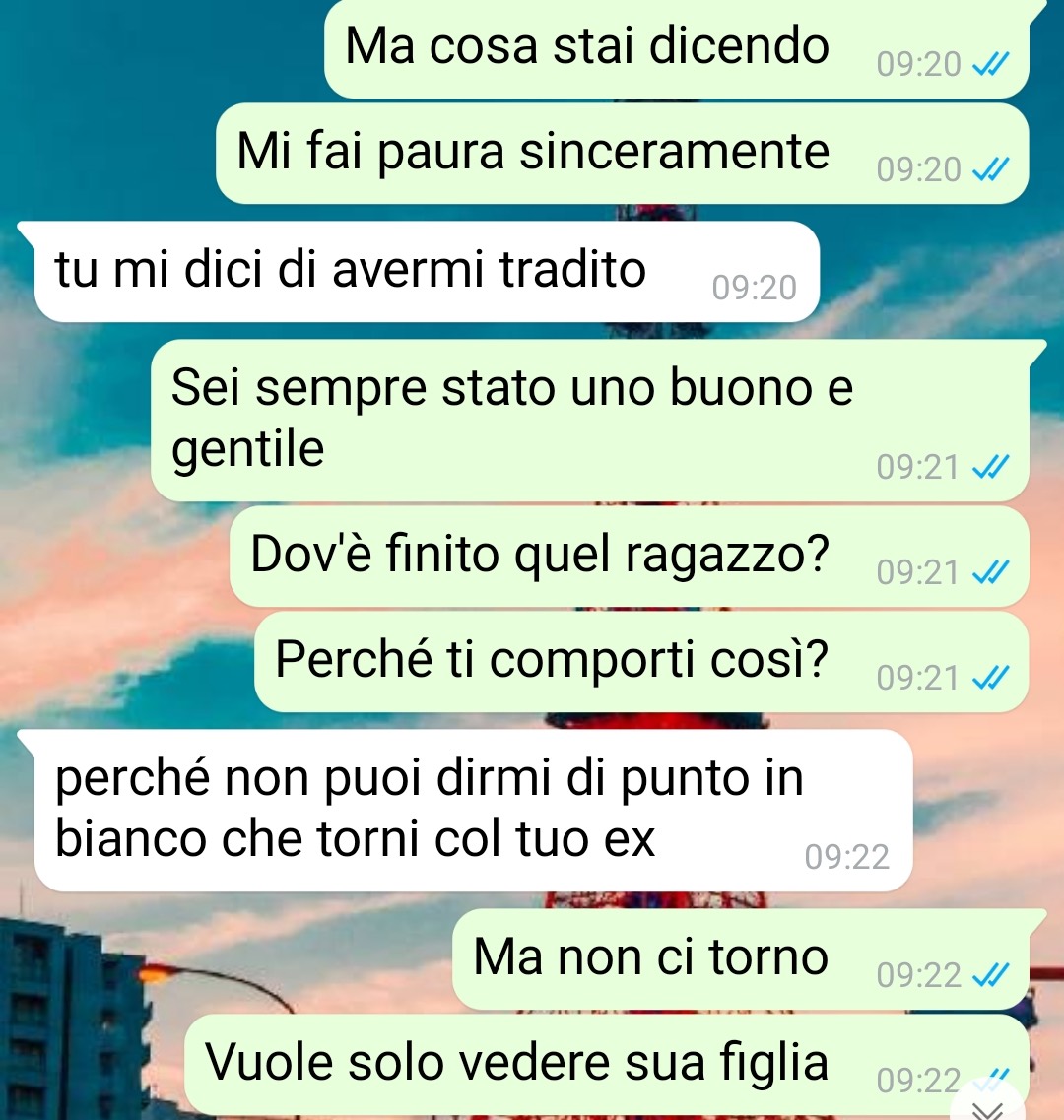This screenshot has height=1120, width=1064.
Task: Tap read ticks on 'Perché ti comporti così?'
Action: point(990,677)
